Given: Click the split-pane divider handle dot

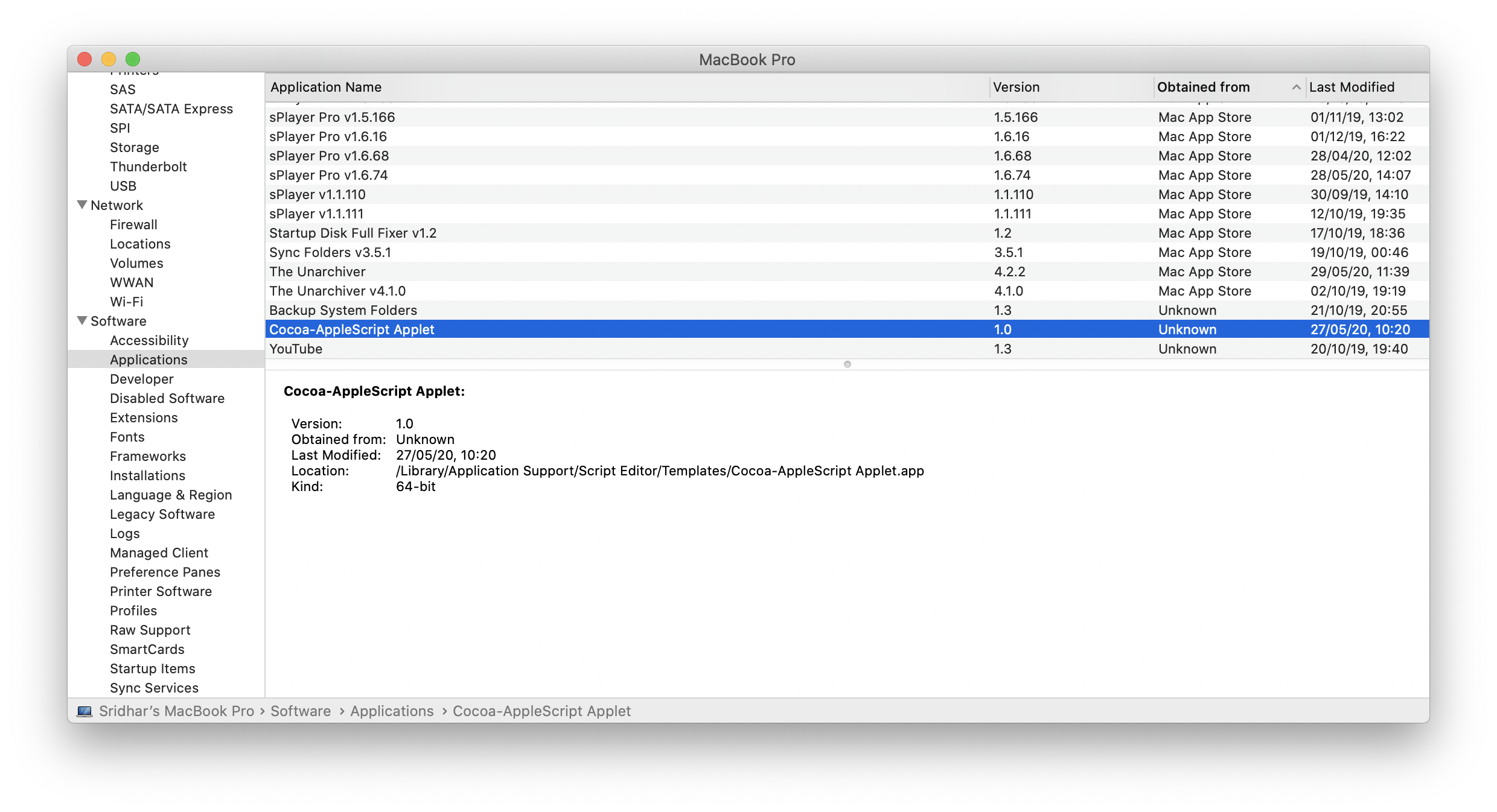Looking at the screenshot, I should 847,364.
